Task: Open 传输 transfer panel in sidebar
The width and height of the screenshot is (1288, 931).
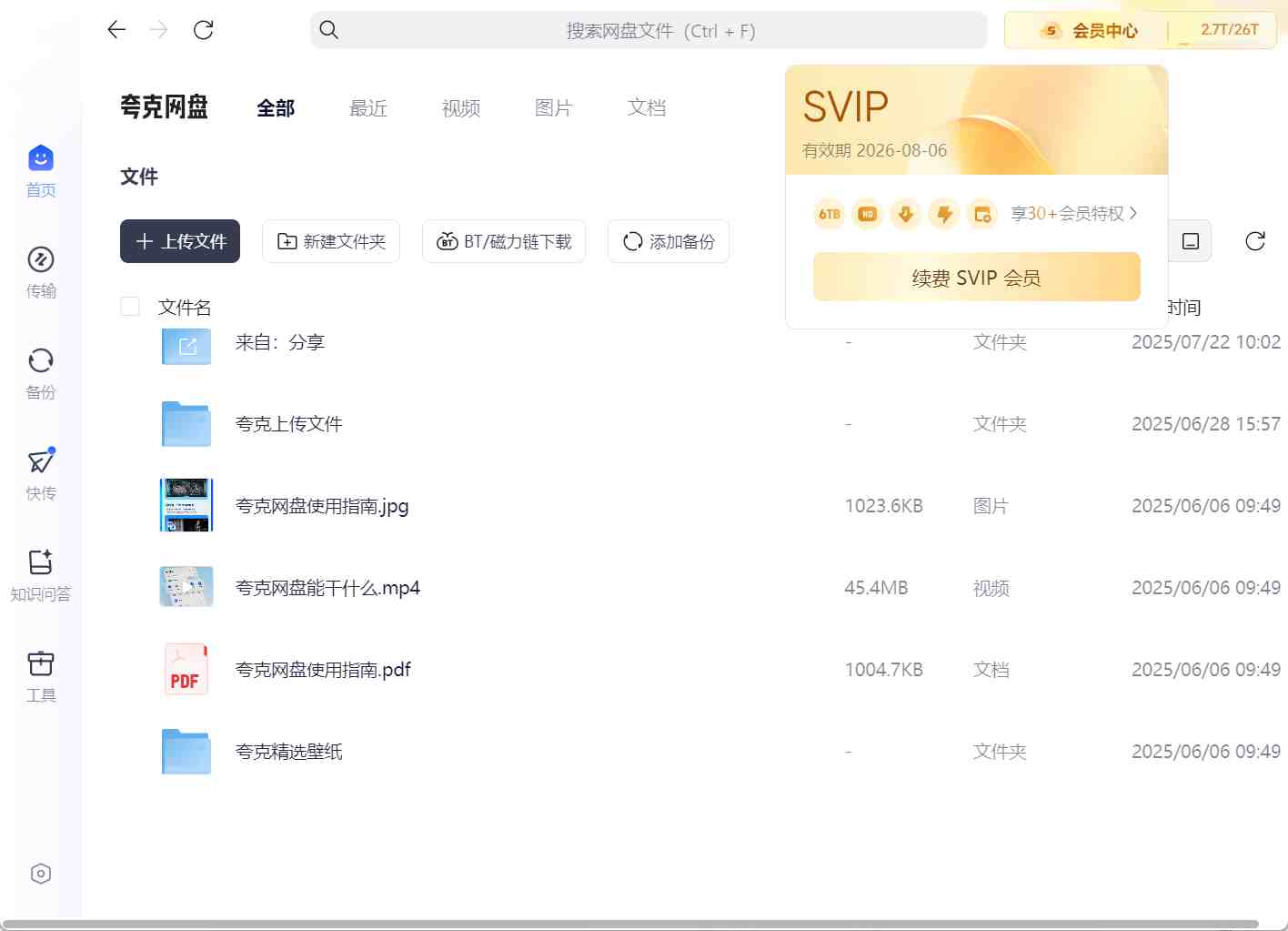Action: (x=40, y=272)
